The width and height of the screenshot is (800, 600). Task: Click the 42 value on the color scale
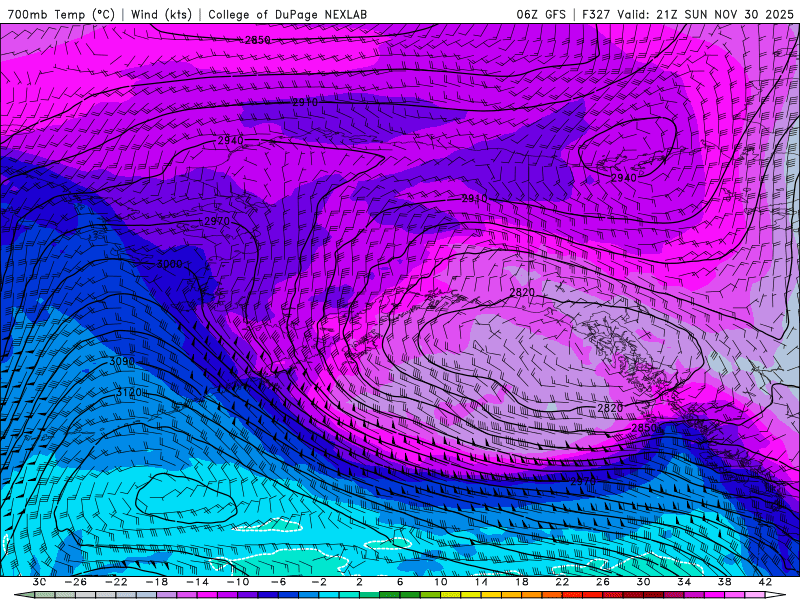pyautogui.click(x=765, y=582)
